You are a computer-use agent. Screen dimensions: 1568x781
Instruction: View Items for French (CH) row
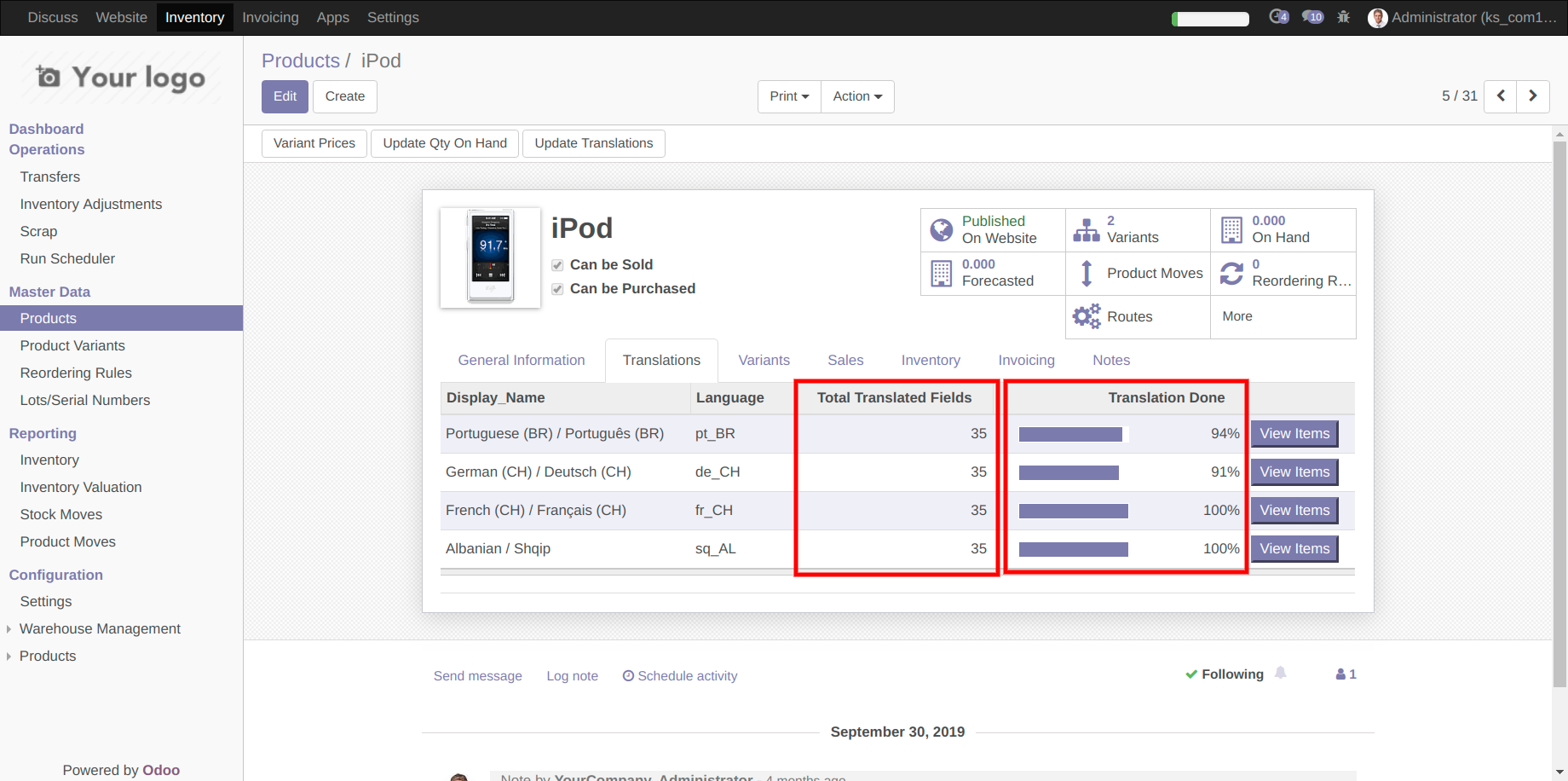(x=1294, y=511)
